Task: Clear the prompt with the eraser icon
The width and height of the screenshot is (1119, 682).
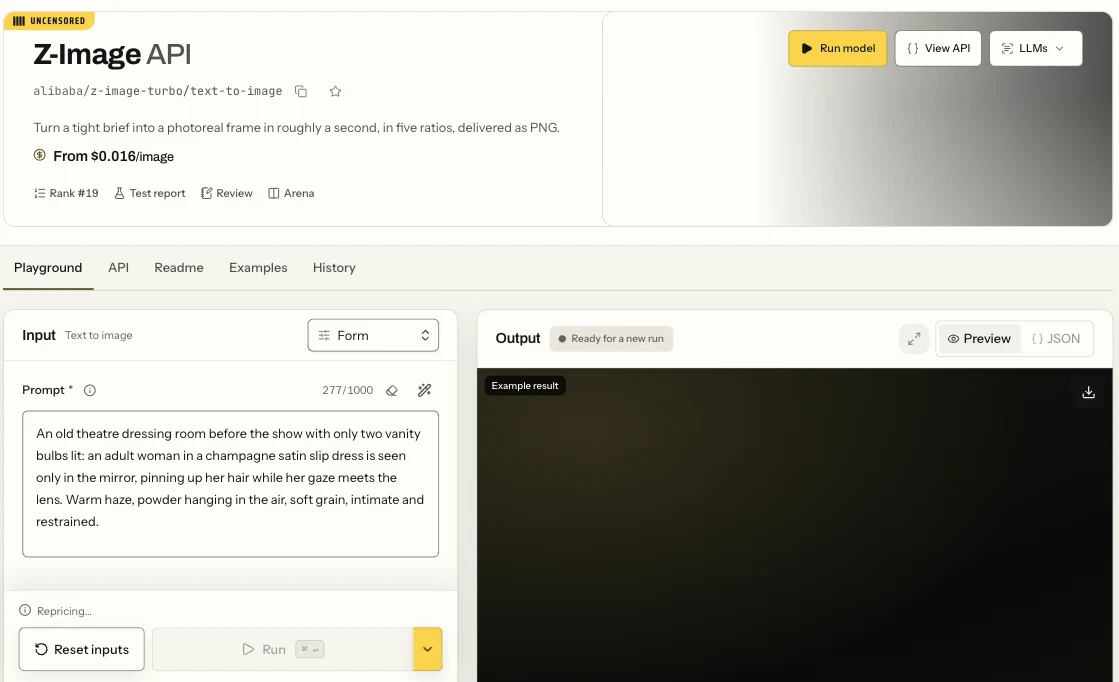Action: [392, 390]
